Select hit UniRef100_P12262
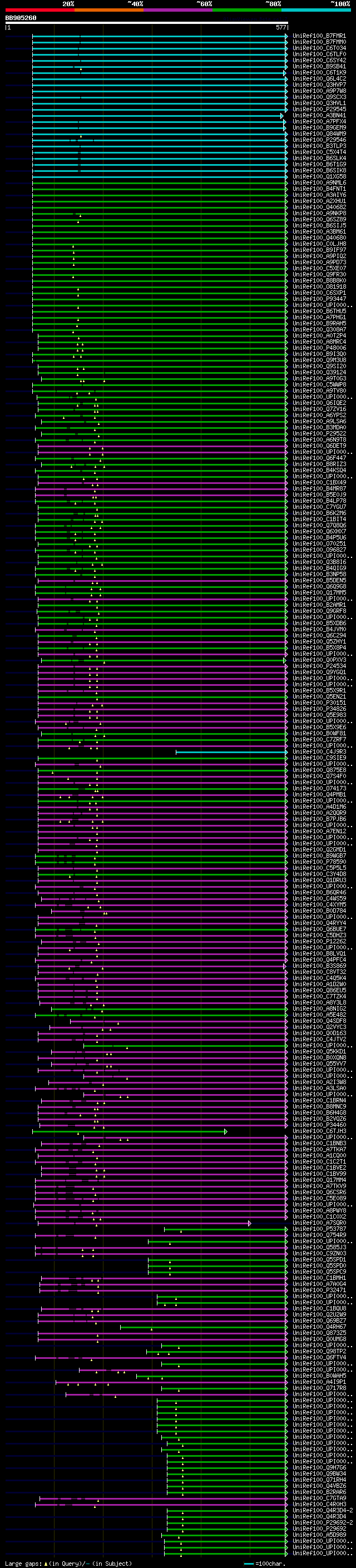The width and height of the screenshot is (356, 1568). coord(319,941)
